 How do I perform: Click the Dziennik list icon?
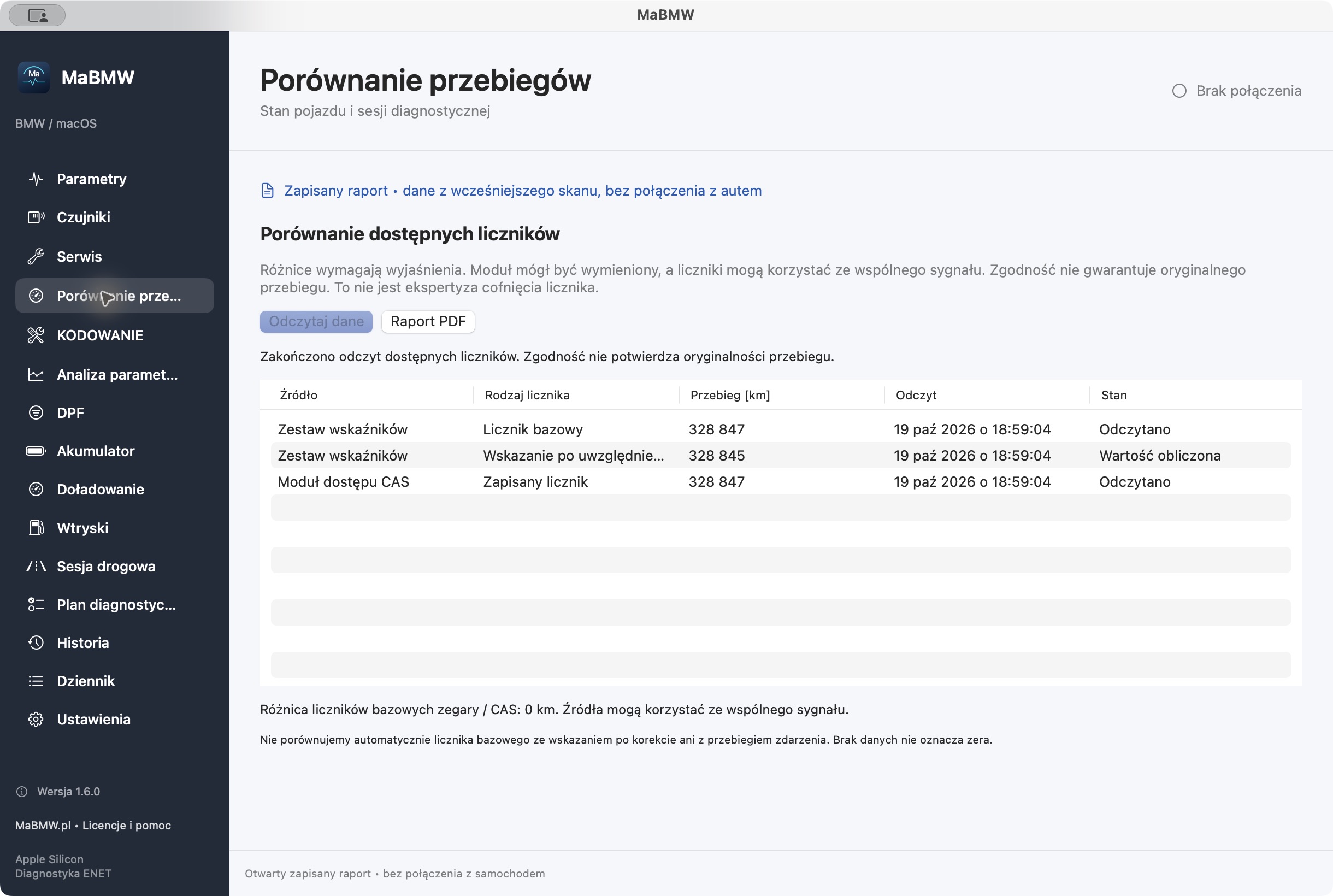click(36, 681)
